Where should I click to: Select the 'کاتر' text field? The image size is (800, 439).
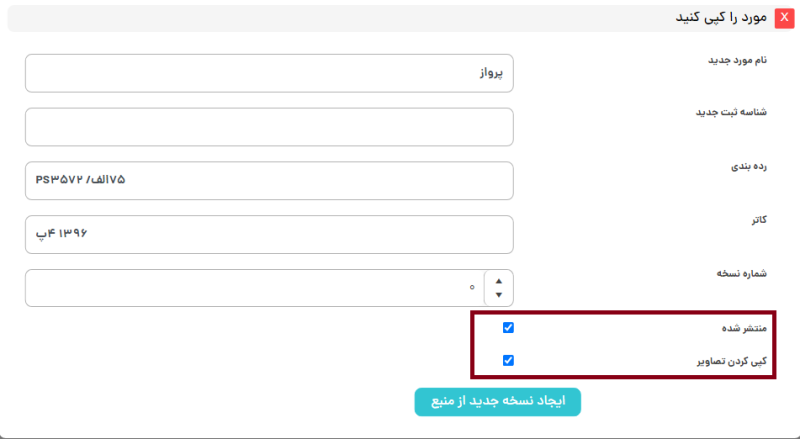(x=269, y=234)
